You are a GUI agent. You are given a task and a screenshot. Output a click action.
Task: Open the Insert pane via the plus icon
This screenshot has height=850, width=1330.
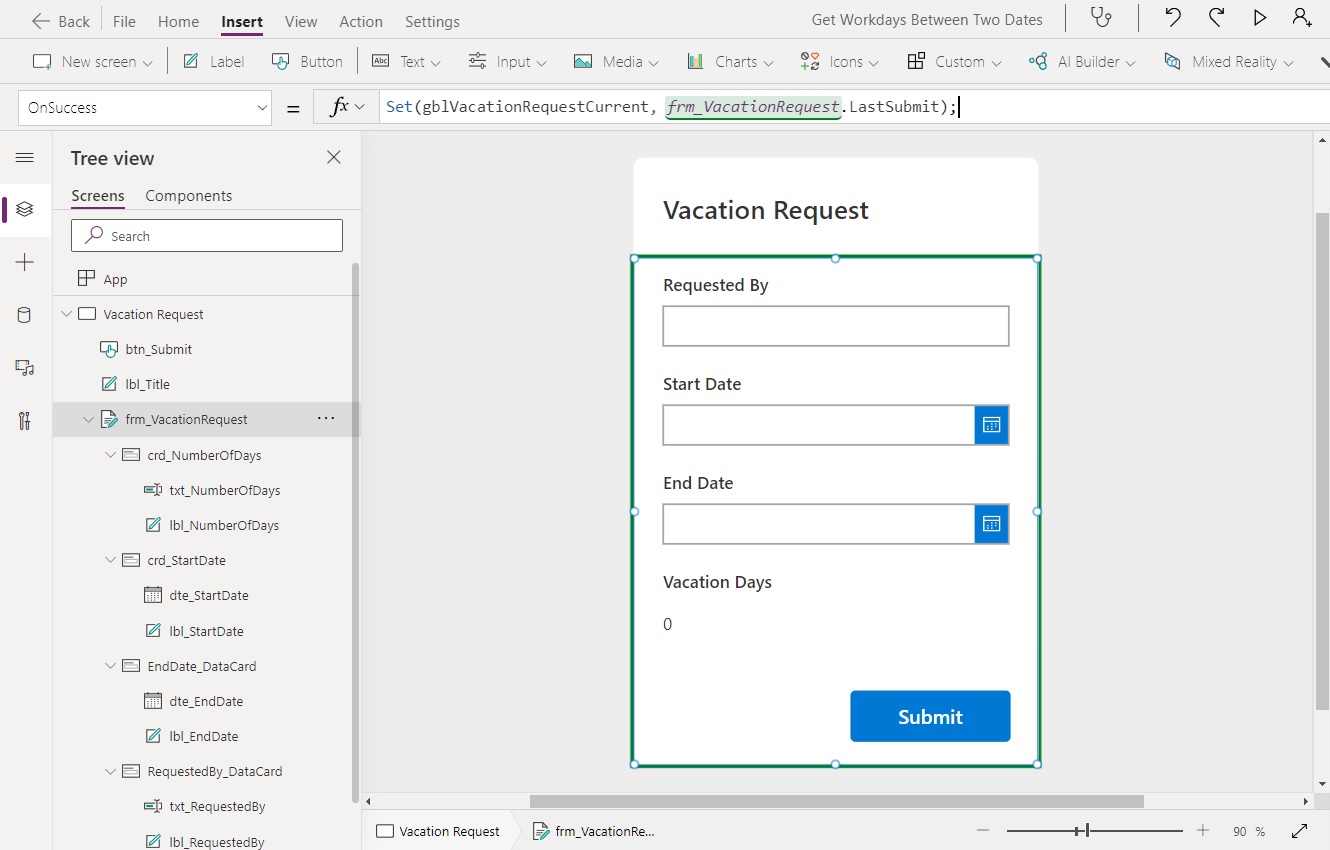24,262
